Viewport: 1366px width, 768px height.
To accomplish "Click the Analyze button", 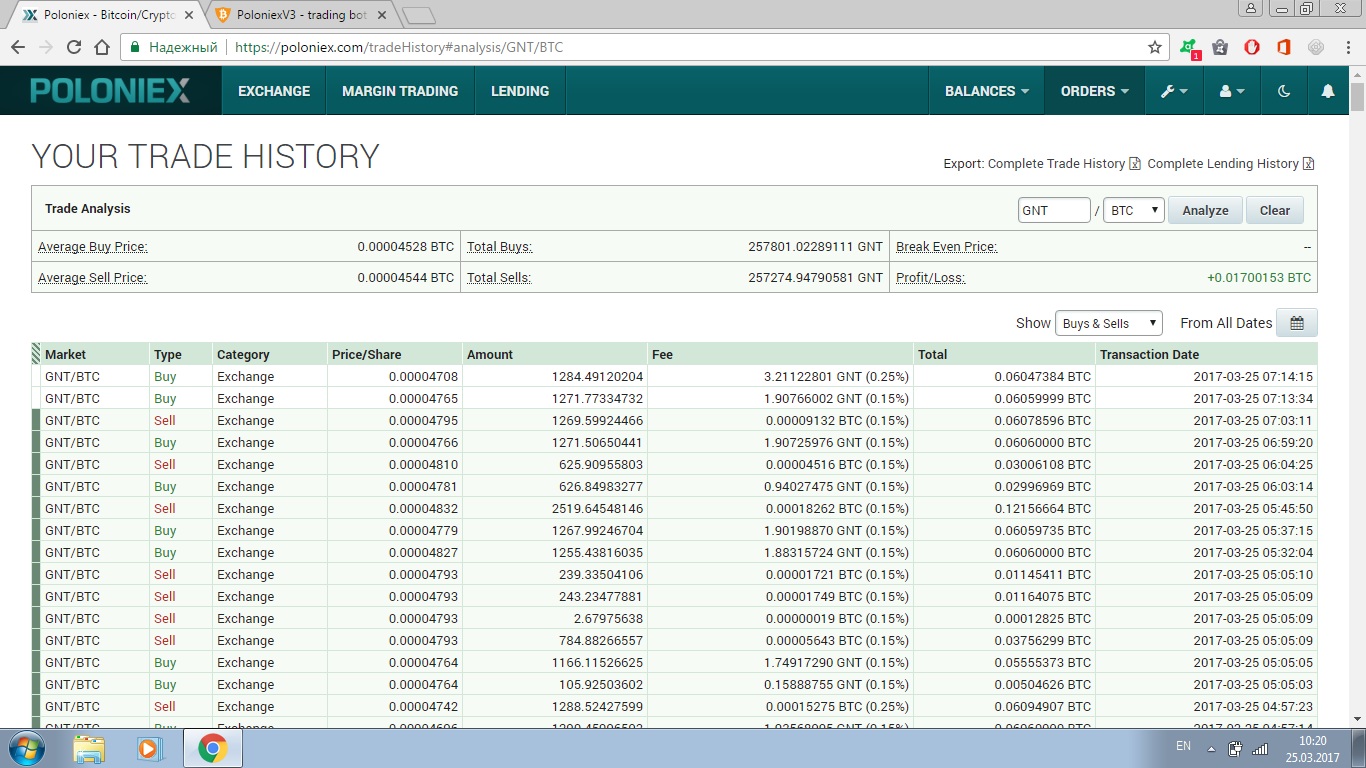I will [1205, 210].
